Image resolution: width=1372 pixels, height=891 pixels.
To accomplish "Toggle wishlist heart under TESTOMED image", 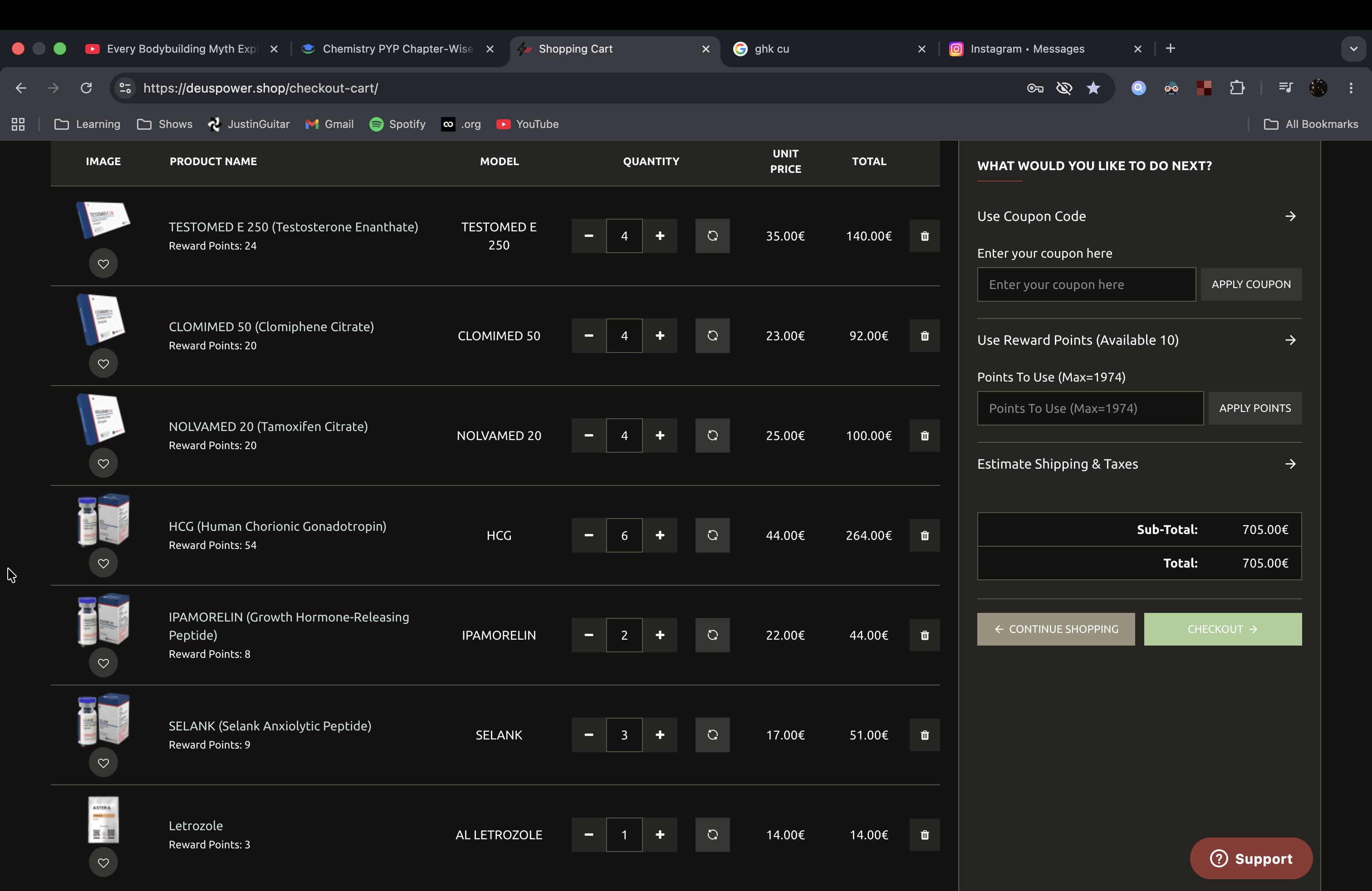I will (103, 264).
